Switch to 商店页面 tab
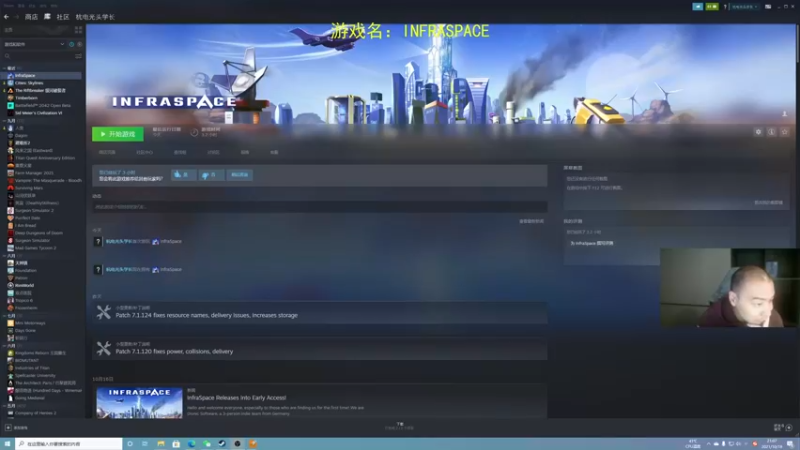Viewport: 800px width, 450px height. (x=107, y=152)
